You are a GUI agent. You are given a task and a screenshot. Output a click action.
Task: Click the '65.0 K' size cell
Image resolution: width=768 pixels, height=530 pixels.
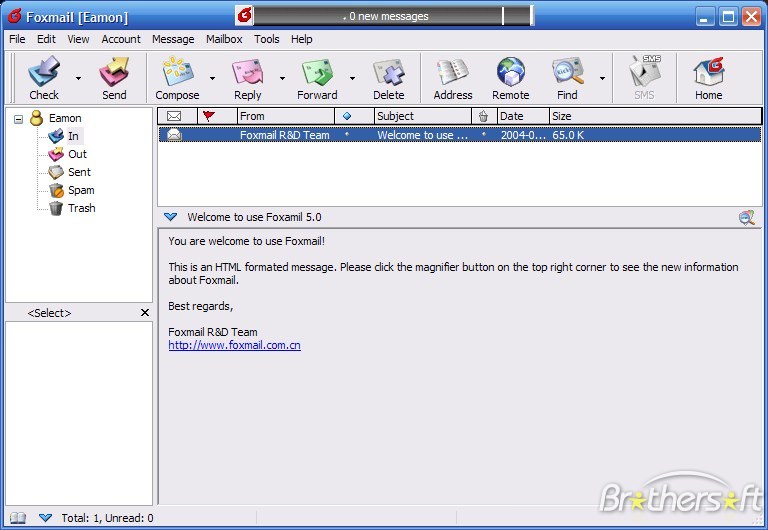click(568, 135)
